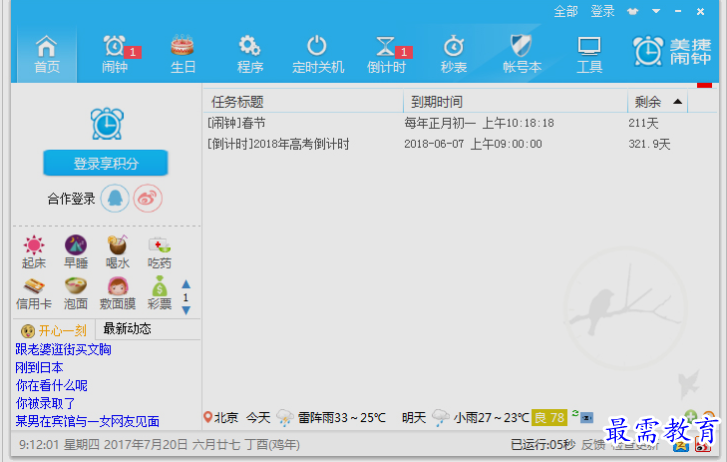Viewport: 727px width, 462px height.
Task: Click the skin (shirt) icon in title bar
Action: [633, 12]
